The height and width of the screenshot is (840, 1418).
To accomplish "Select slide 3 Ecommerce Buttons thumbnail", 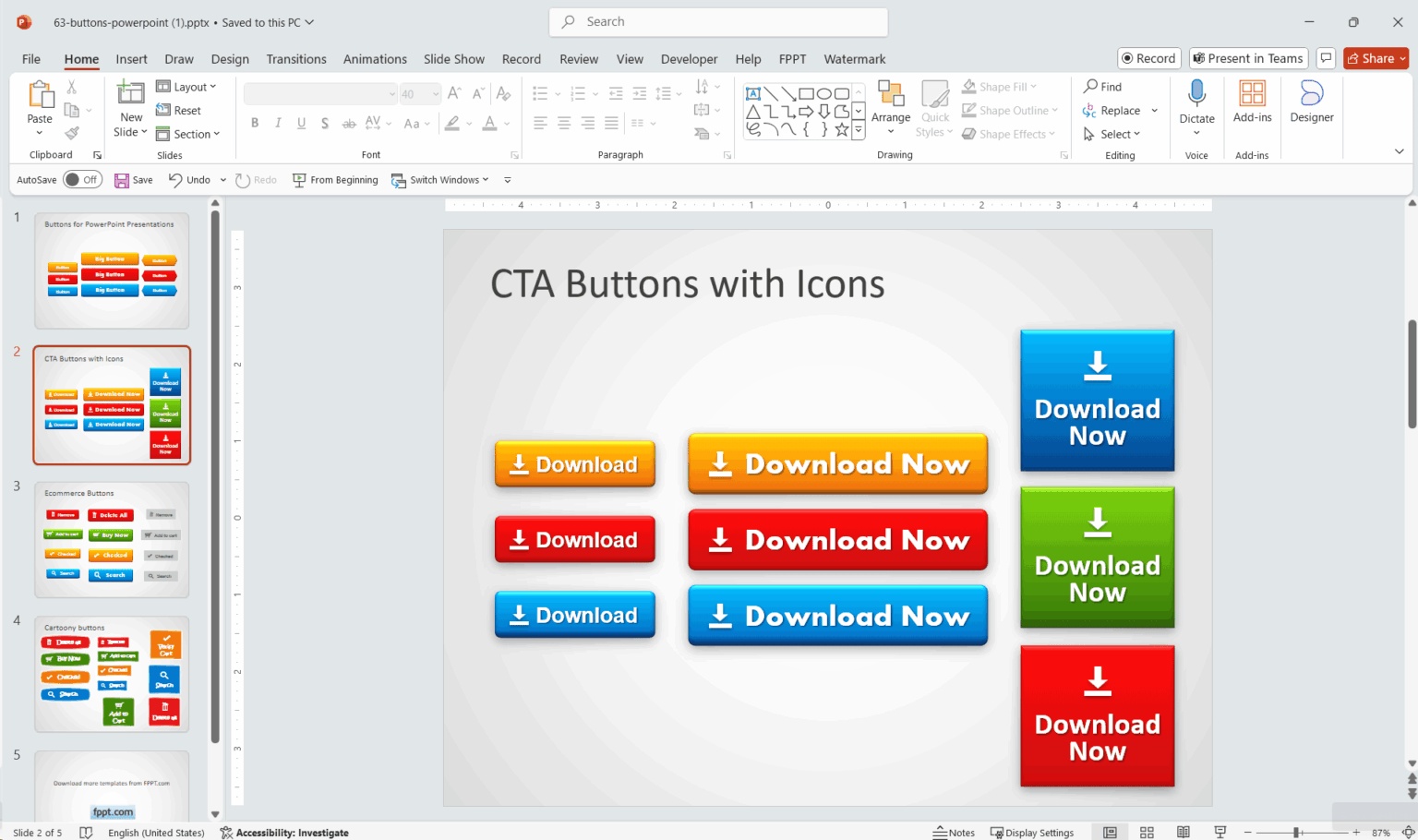I will pos(111,539).
